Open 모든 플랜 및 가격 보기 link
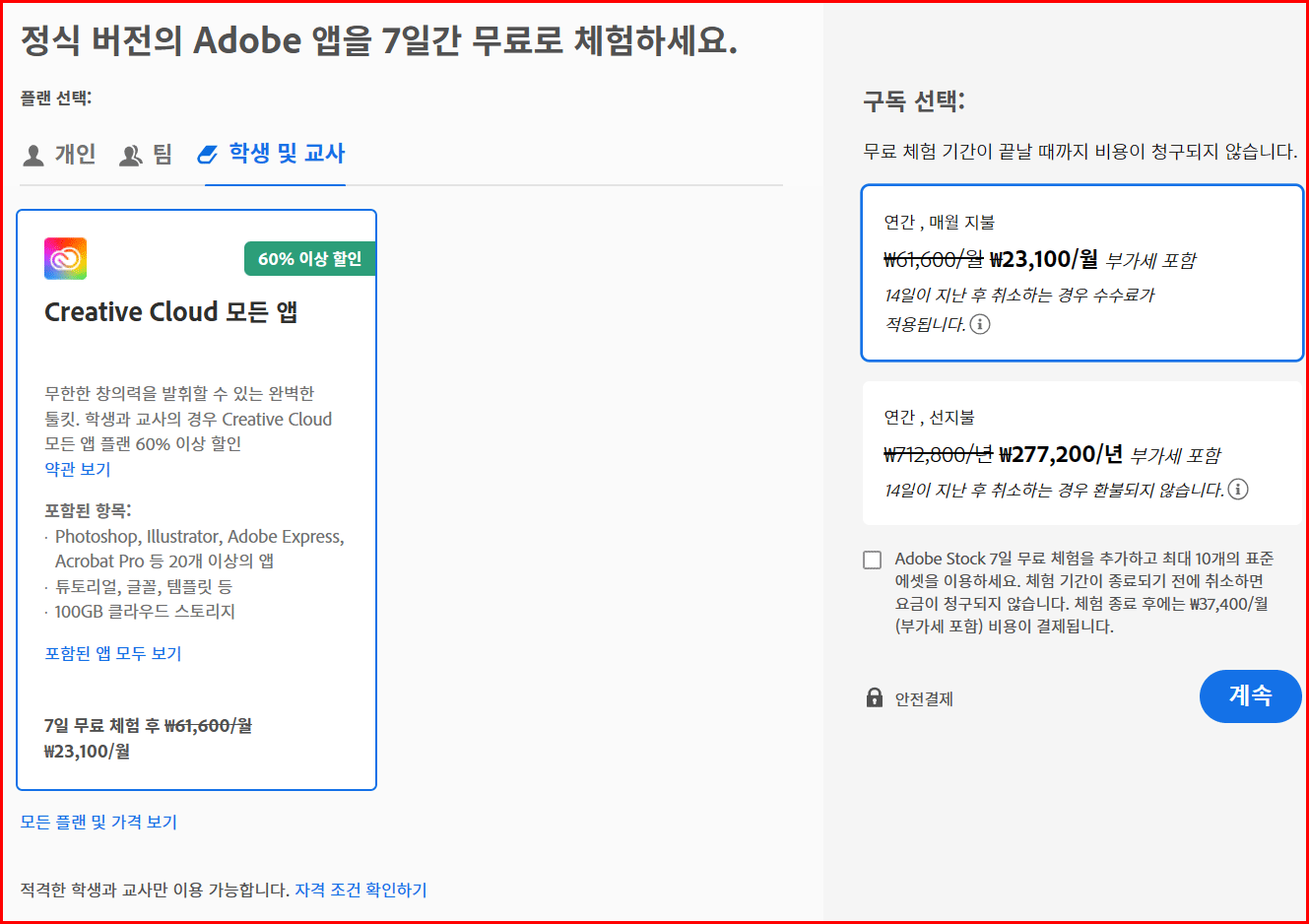 tap(98, 822)
